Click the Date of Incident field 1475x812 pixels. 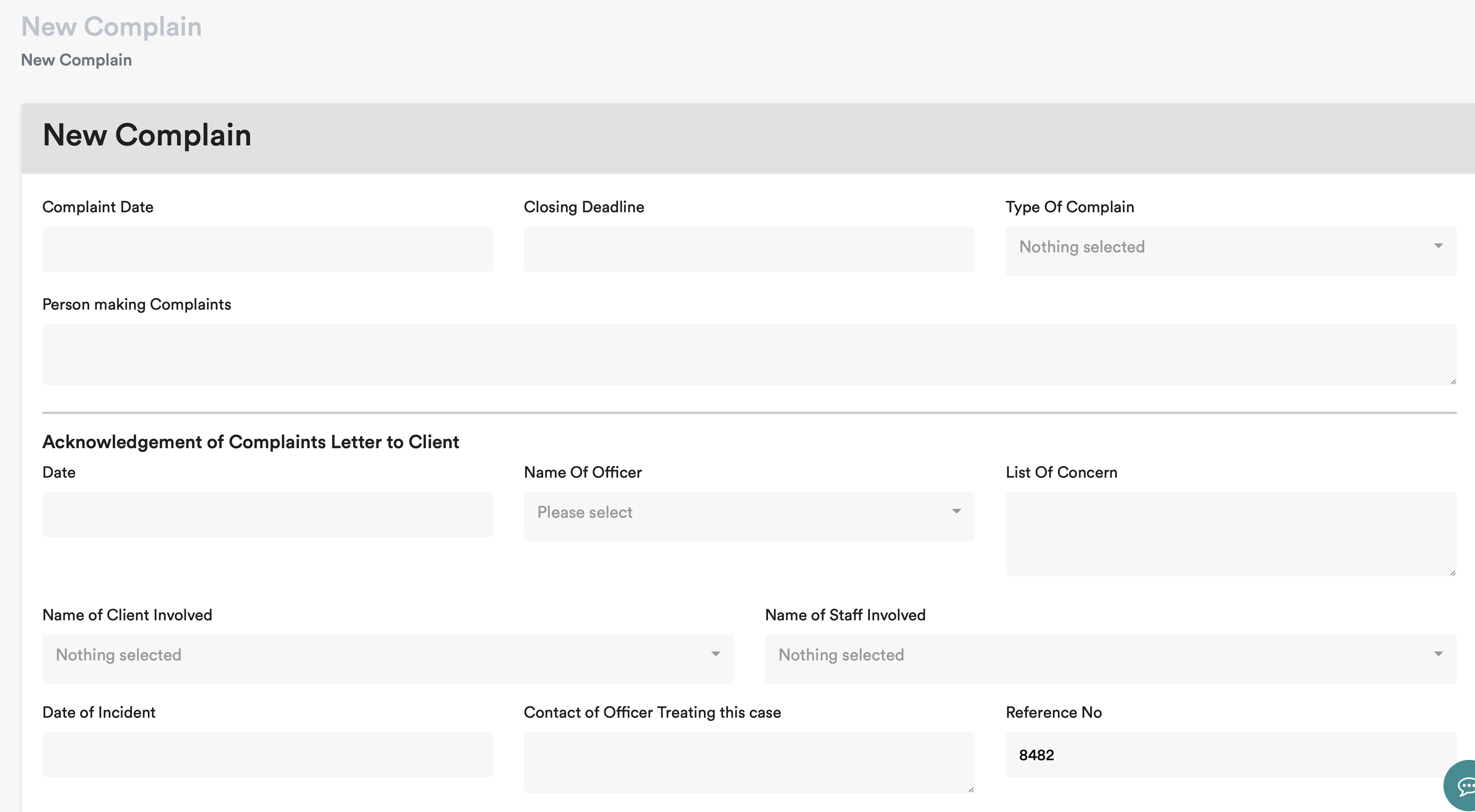pos(268,754)
